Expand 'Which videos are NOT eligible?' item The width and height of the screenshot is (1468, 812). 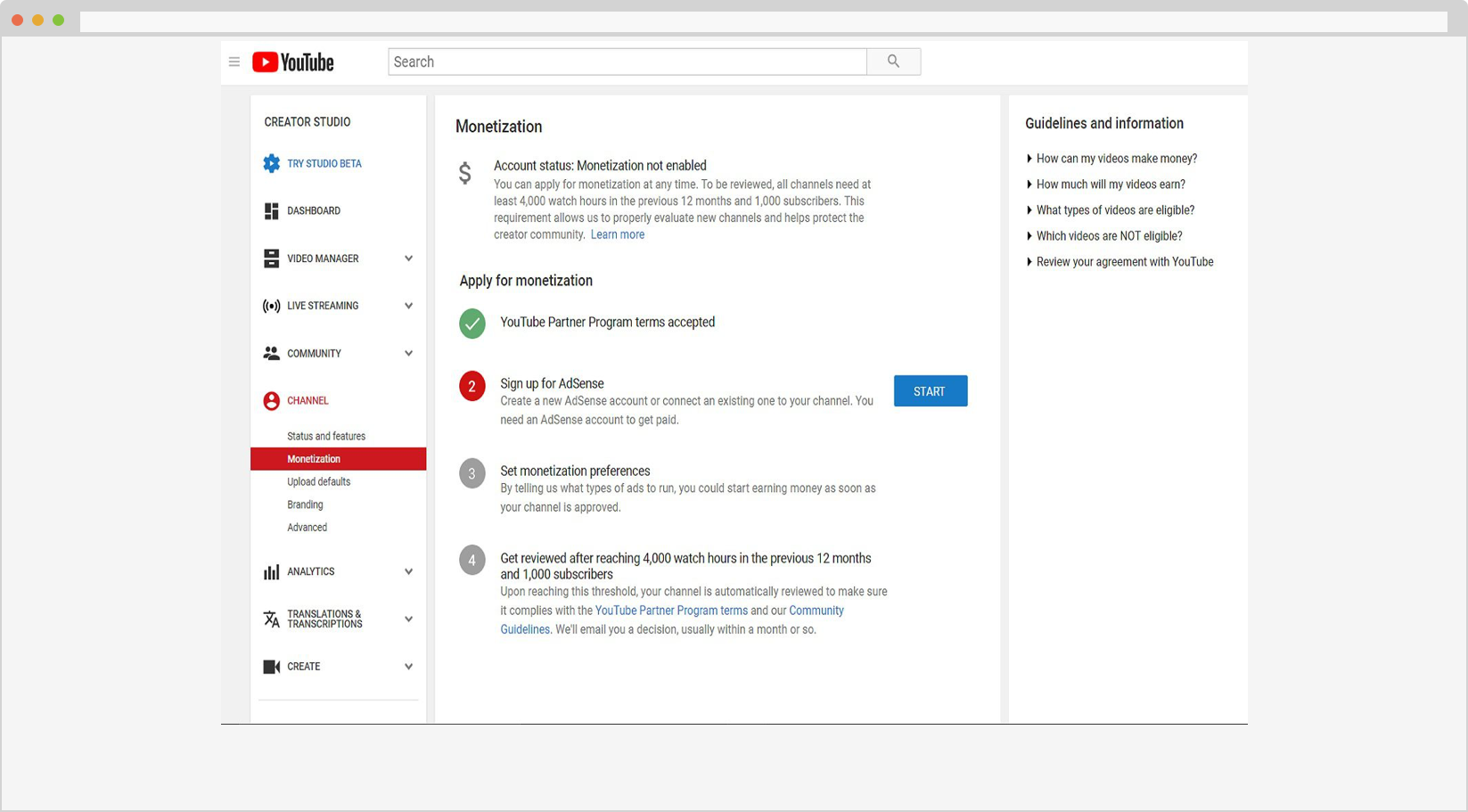[1109, 236]
